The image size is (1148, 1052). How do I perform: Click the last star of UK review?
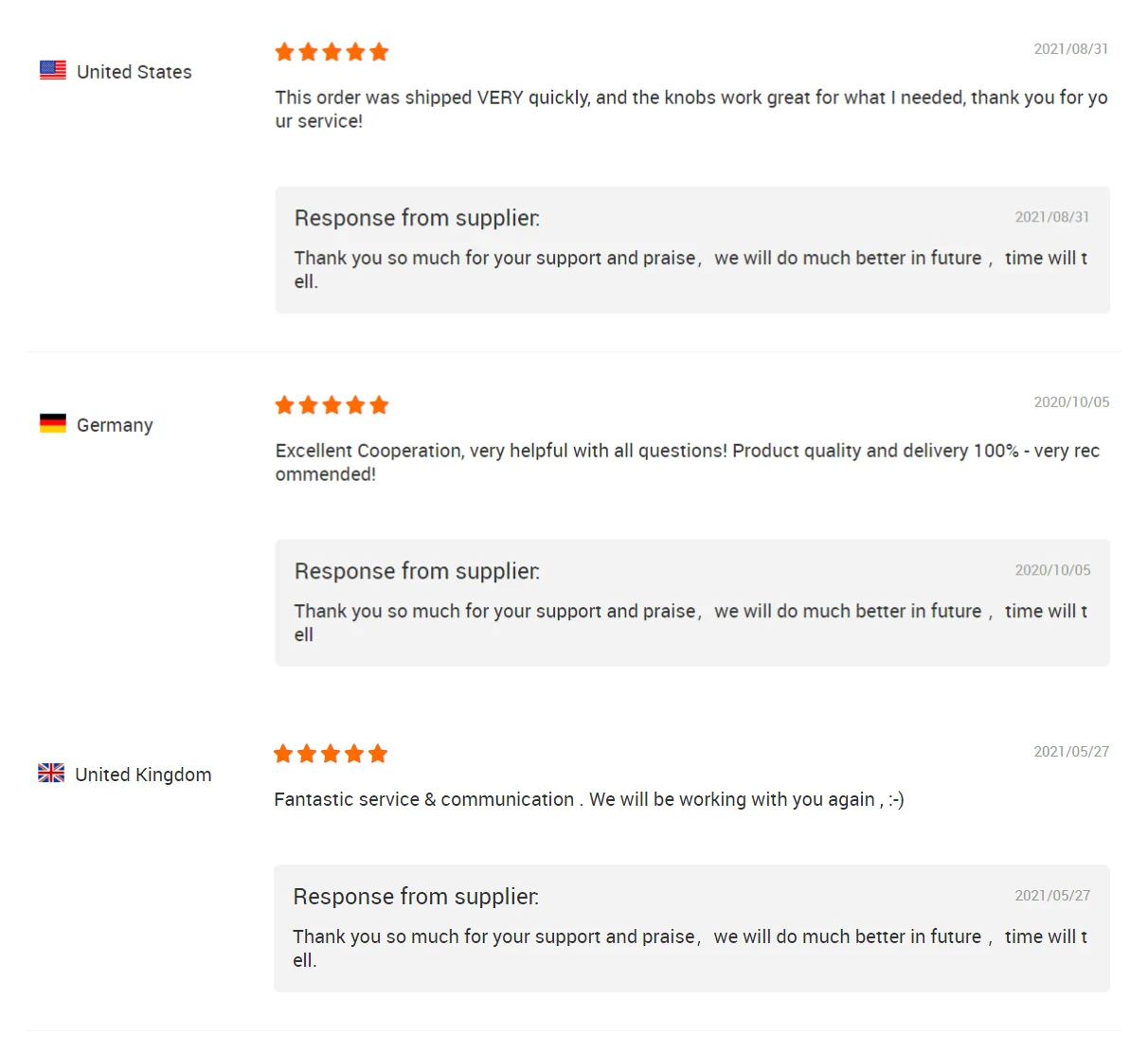[x=378, y=754]
